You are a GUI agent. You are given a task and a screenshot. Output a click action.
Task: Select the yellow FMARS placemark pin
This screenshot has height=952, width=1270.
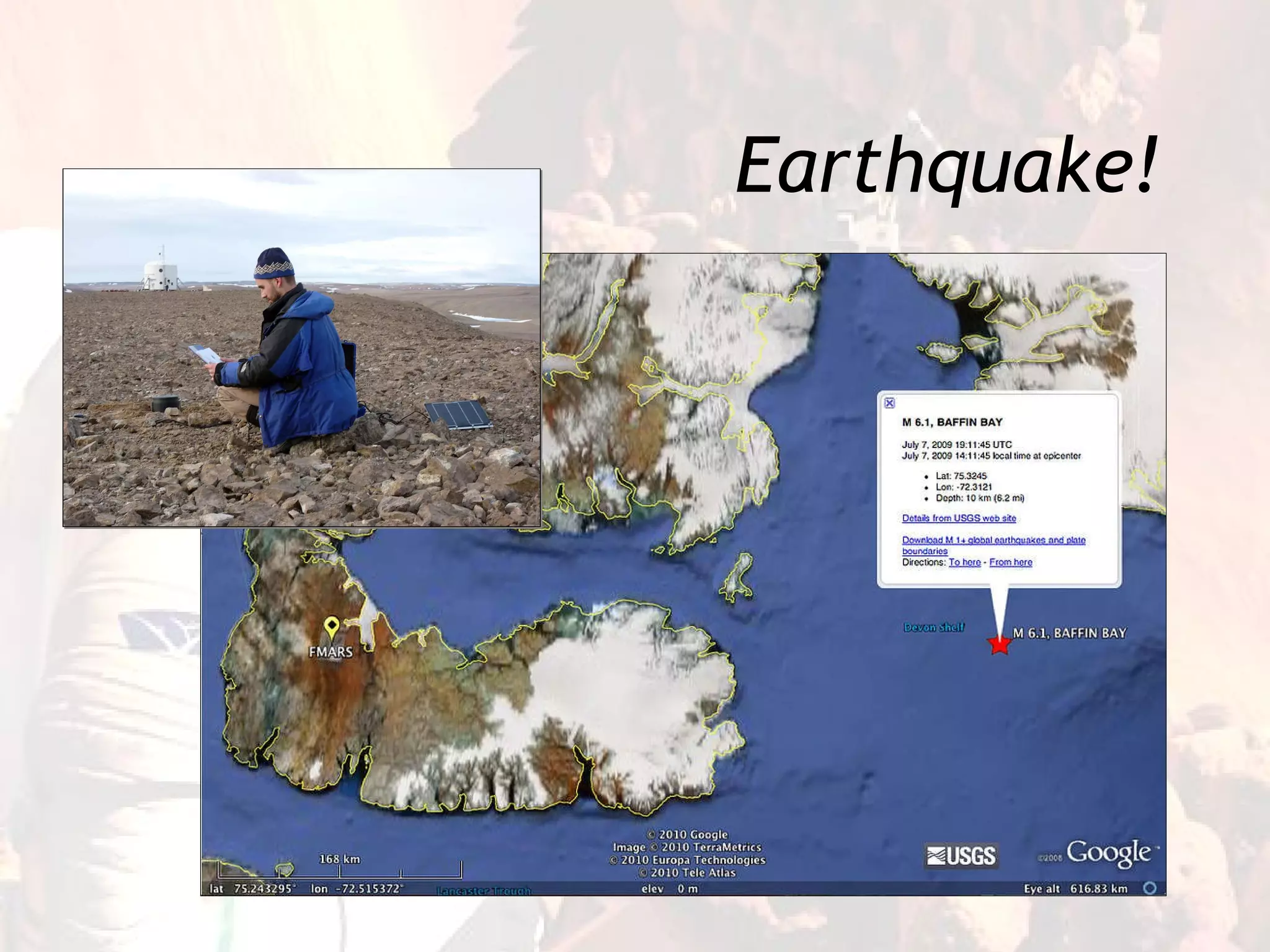coord(332,628)
